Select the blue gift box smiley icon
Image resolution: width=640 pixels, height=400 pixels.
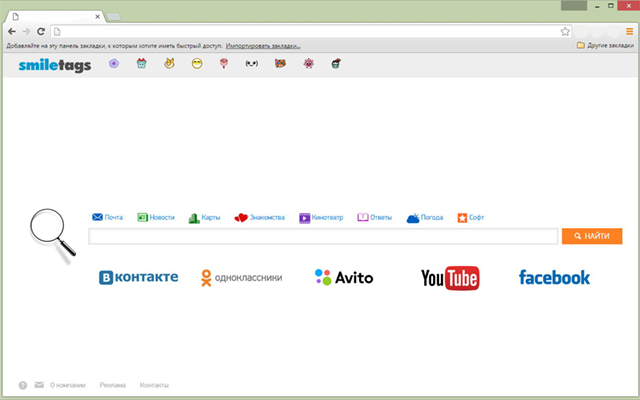pyautogui.click(x=141, y=63)
